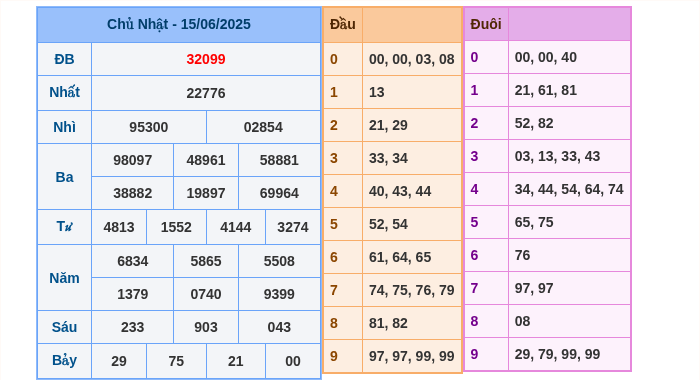This screenshot has width=700, height=380.
Task: Select the first prize number 22776
Action: click(206, 93)
